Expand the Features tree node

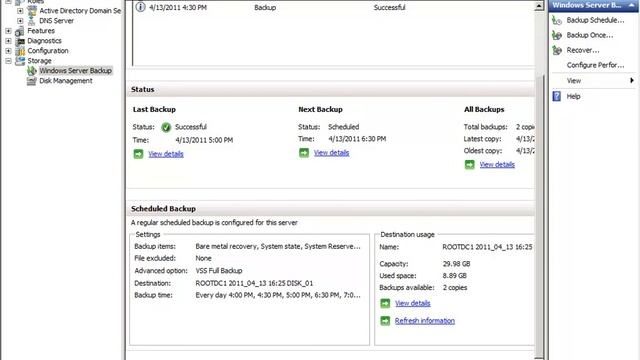point(8,31)
